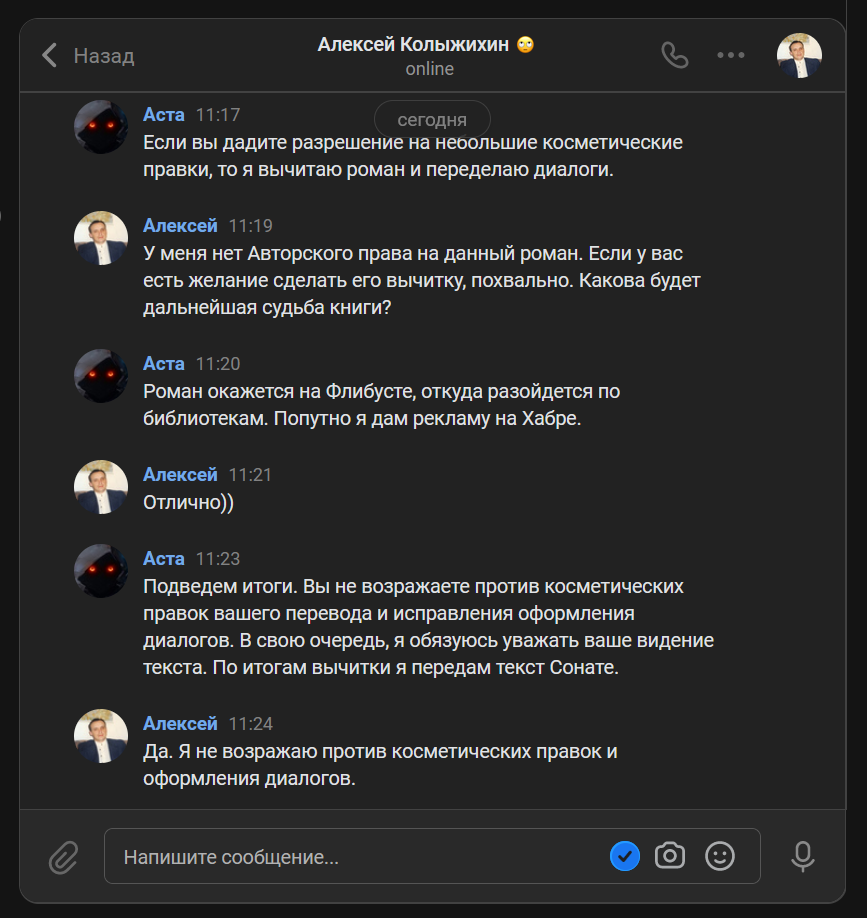
Task: Open the profile photo in the chat header
Action: 799,56
